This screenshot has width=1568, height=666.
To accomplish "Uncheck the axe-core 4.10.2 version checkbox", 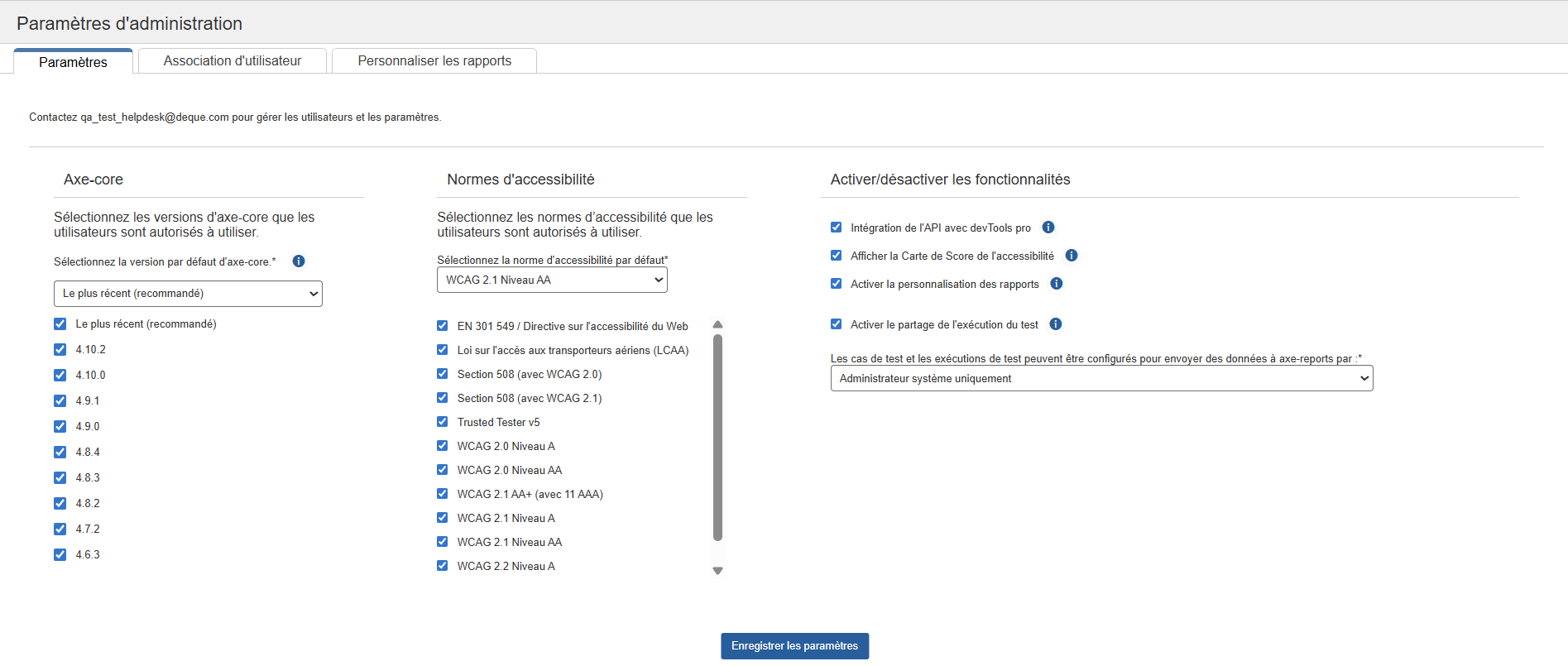I will [x=60, y=350].
